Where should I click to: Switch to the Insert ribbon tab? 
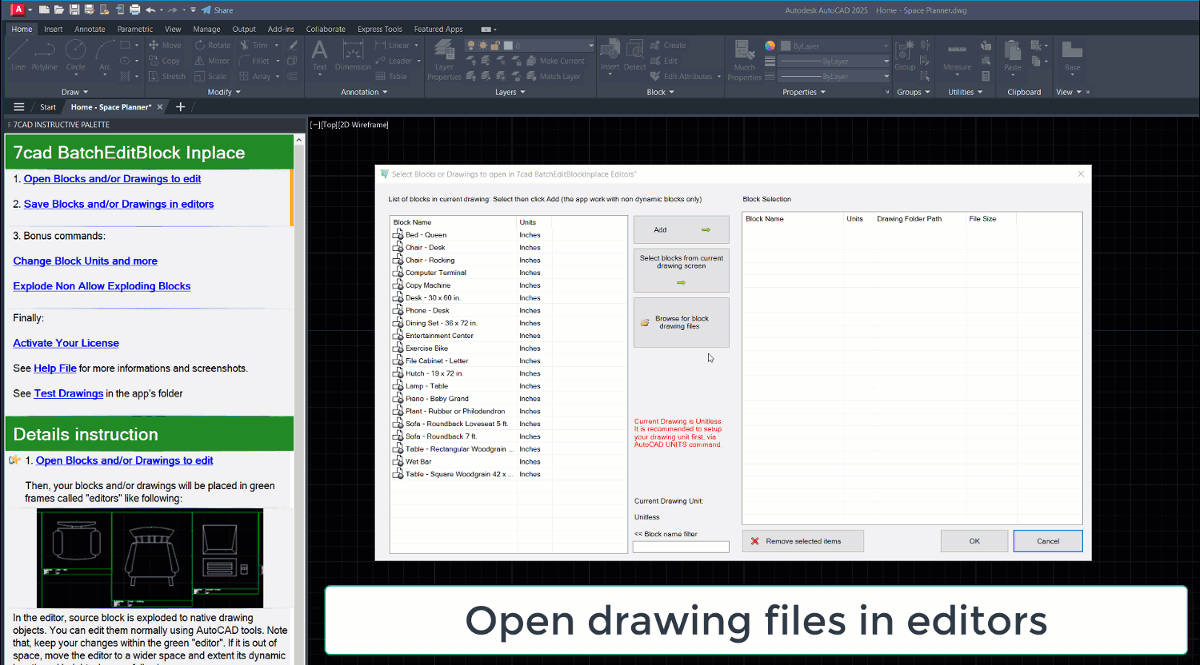53,29
